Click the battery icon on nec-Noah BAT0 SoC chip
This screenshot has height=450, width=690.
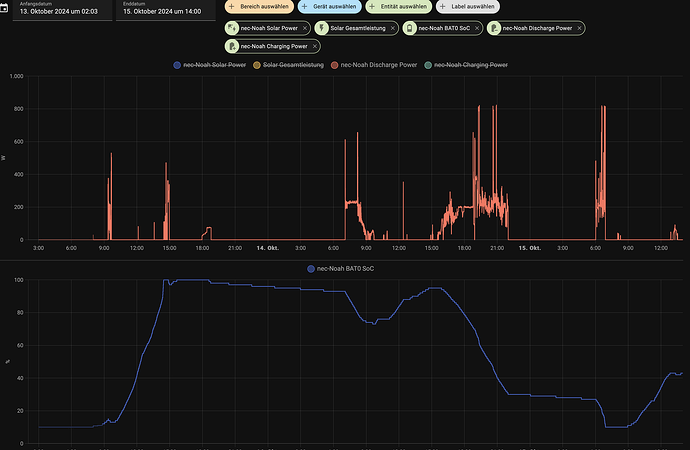412,28
